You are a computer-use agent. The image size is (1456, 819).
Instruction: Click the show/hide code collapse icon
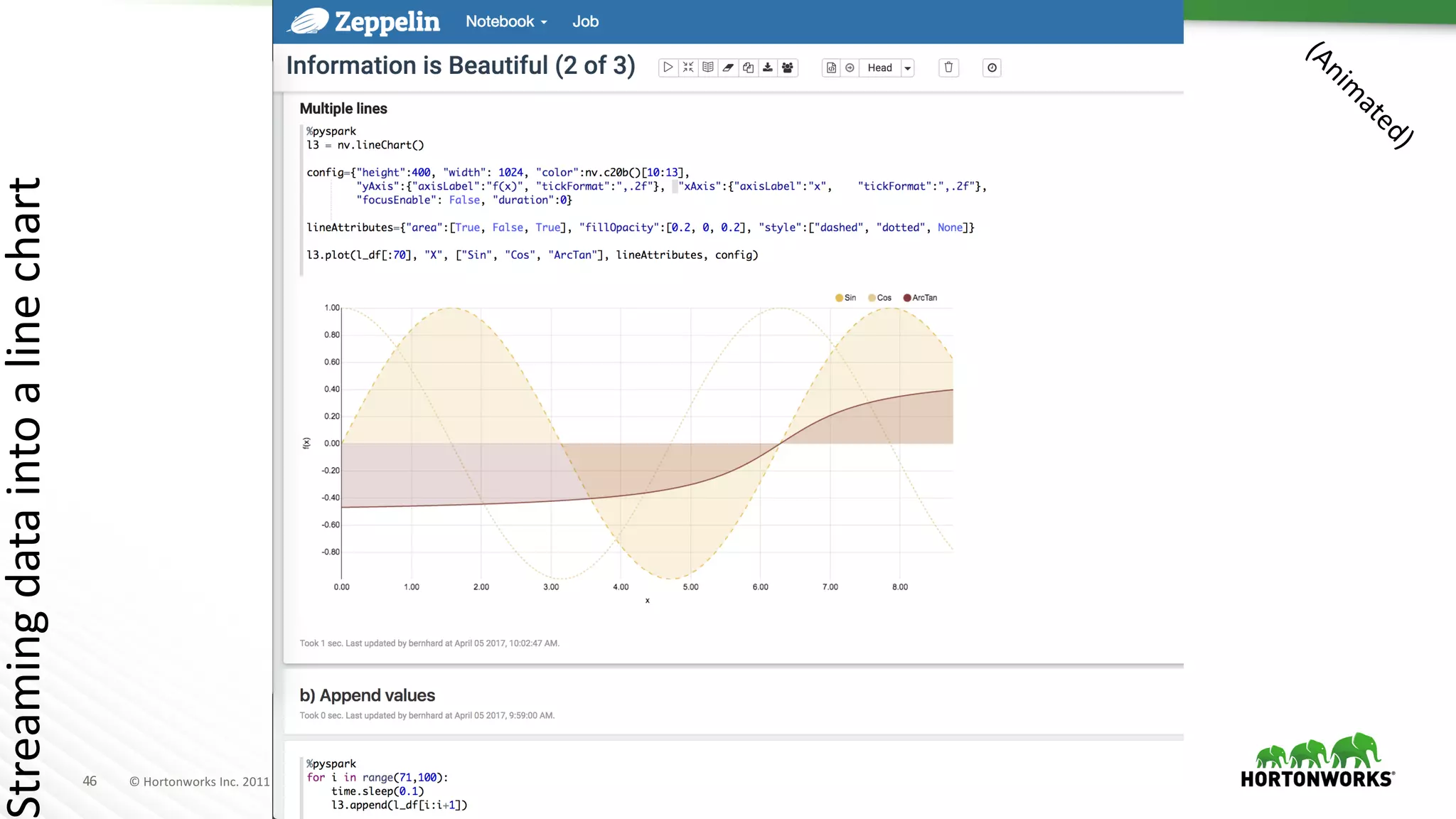[688, 68]
